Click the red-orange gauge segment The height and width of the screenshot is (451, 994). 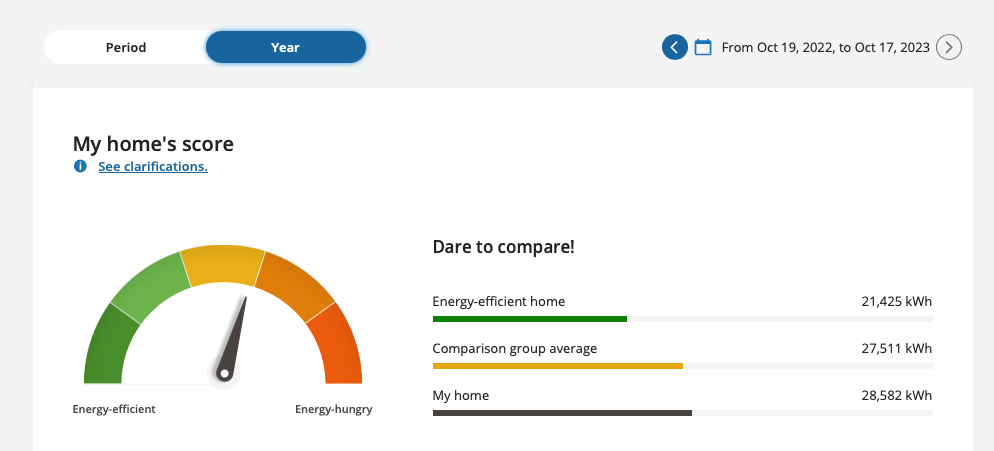pyautogui.click(x=340, y=346)
